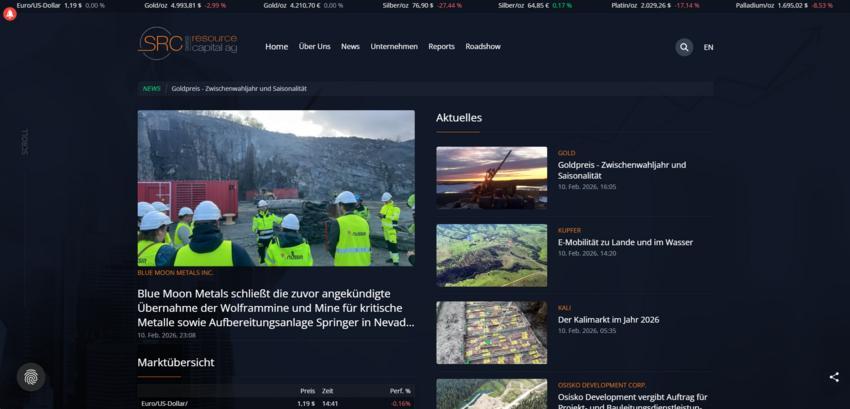This screenshot has width=850, height=409.
Task: Click the Kali article thumbnail image
Action: pyautogui.click(x=491, y=332)
